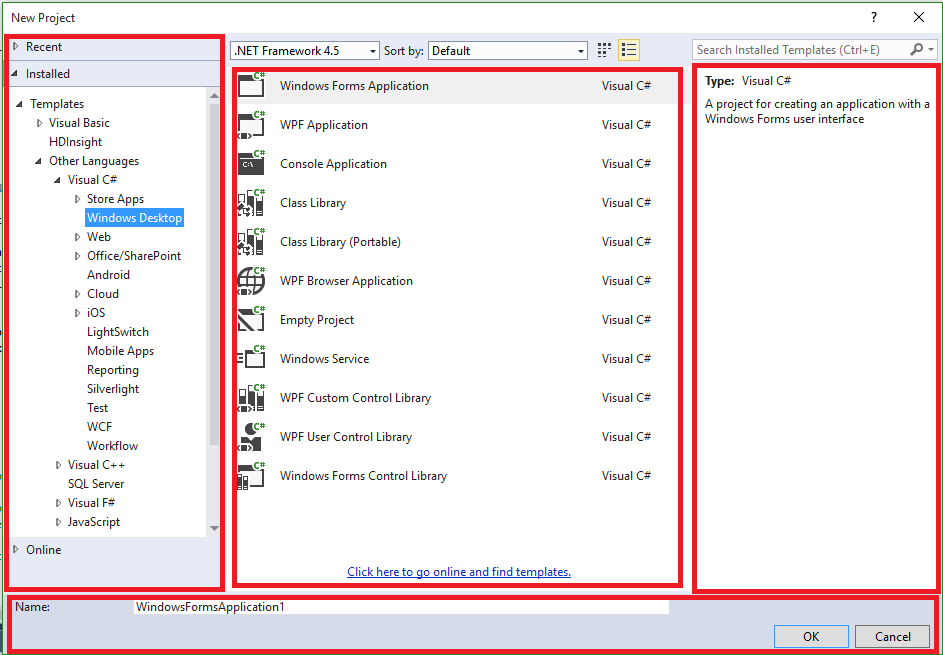
Task: Select the WPF Browser Application template name
Action: coord(346,281)
